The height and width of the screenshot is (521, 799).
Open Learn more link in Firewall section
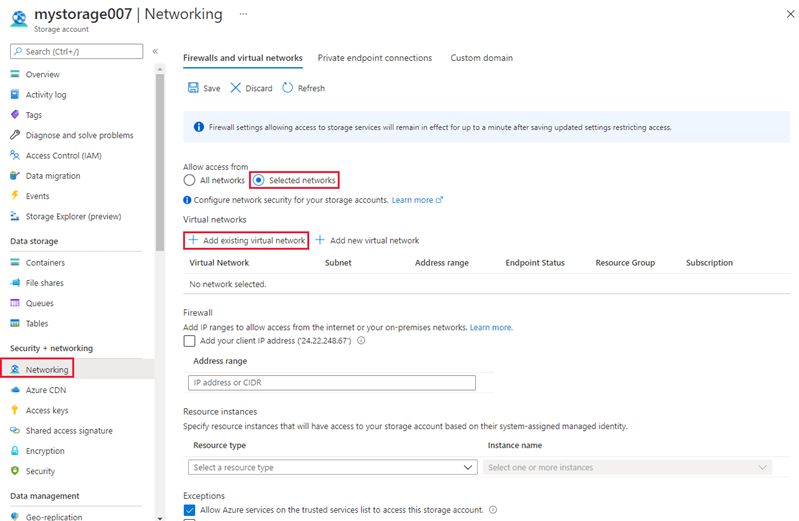(491, 327)
